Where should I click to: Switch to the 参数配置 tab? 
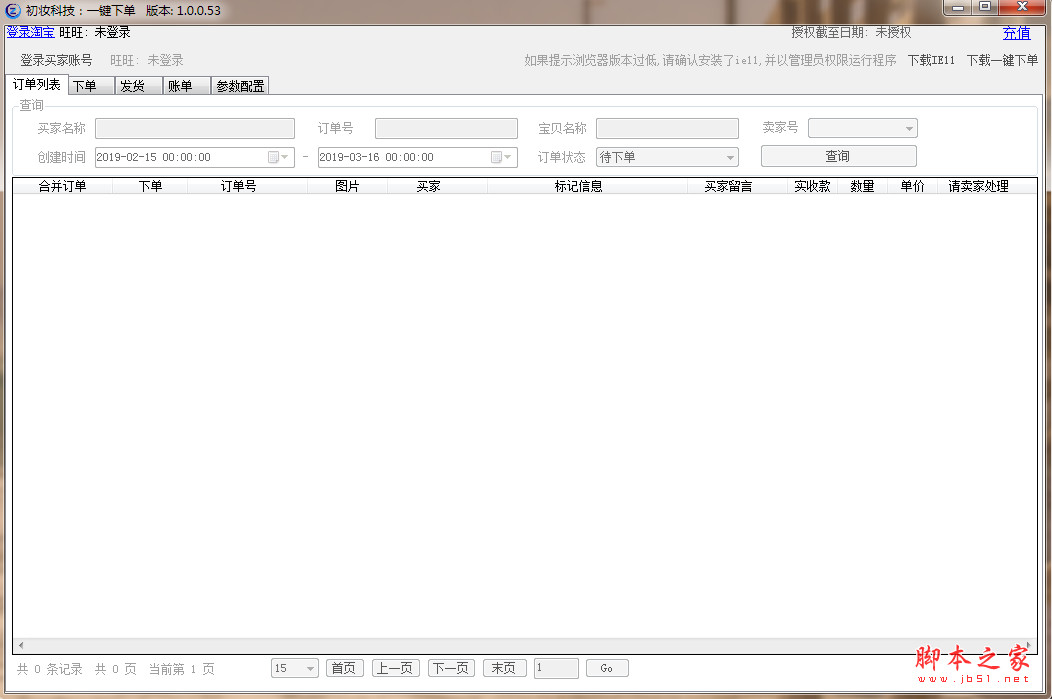[x=240, y=86]
